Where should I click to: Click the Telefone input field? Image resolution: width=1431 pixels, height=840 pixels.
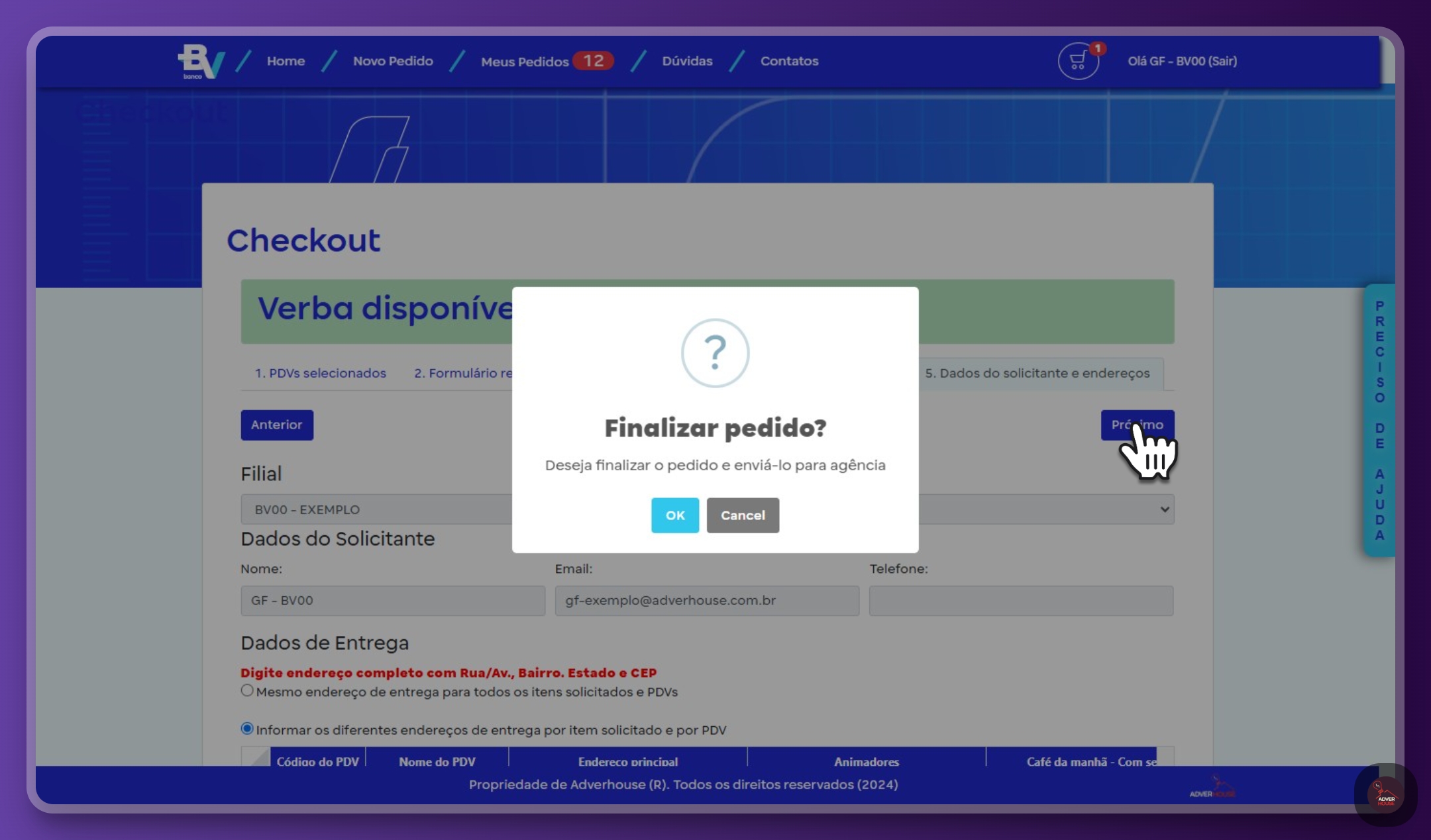(1021, 601)
